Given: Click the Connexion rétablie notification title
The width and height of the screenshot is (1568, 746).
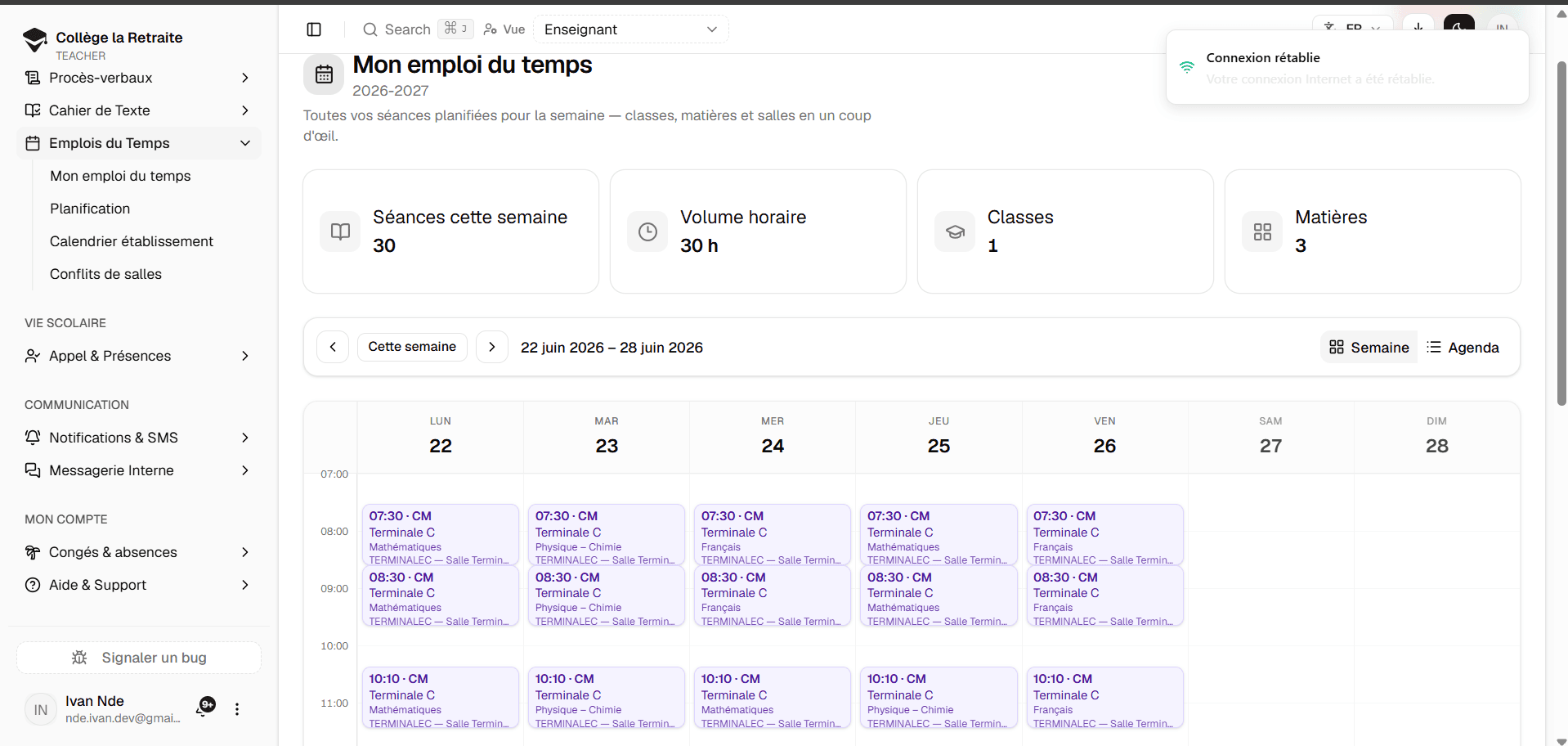Looking at the screenshot, I should tap(1263, 57).
